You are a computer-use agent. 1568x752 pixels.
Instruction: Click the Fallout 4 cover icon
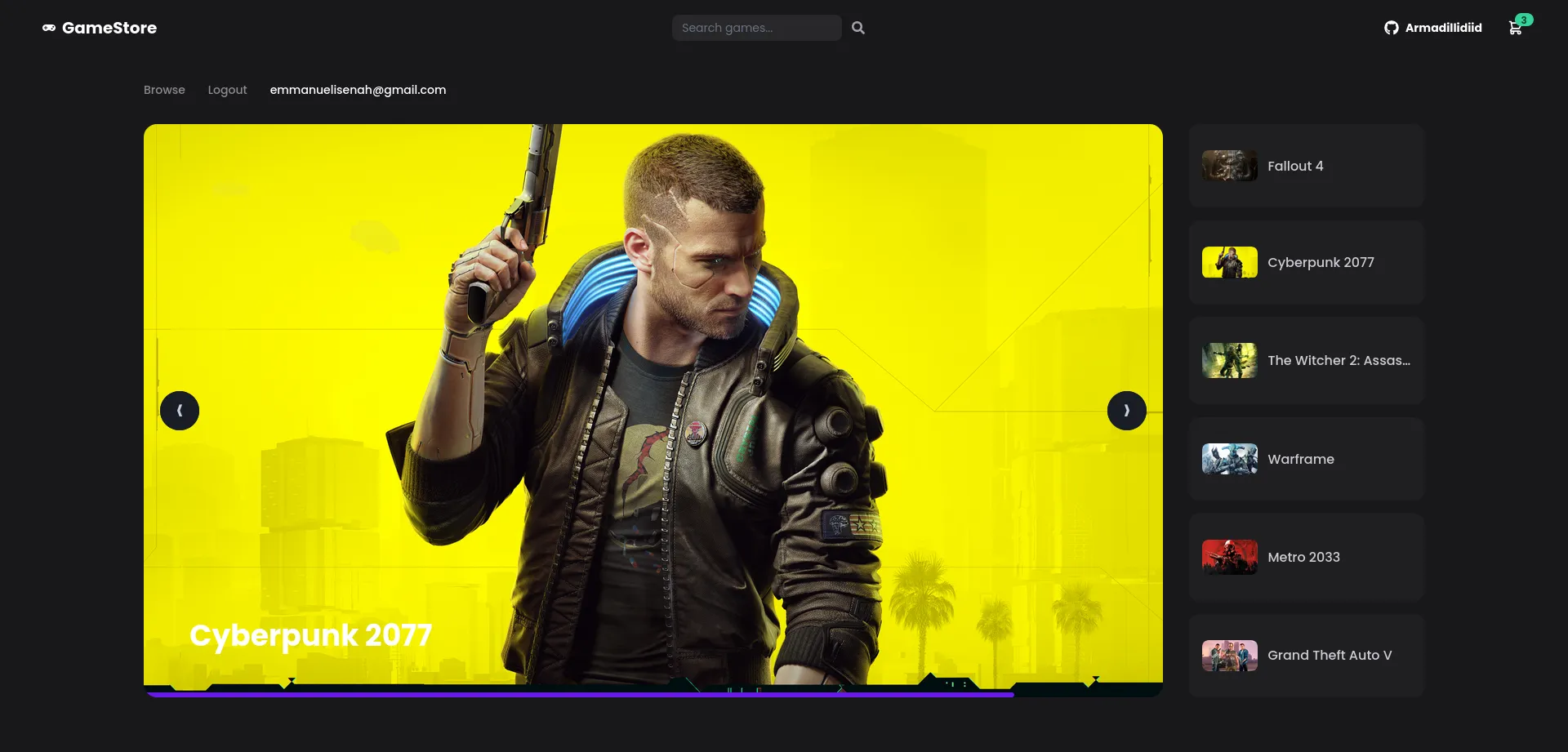coord(1229,165)
